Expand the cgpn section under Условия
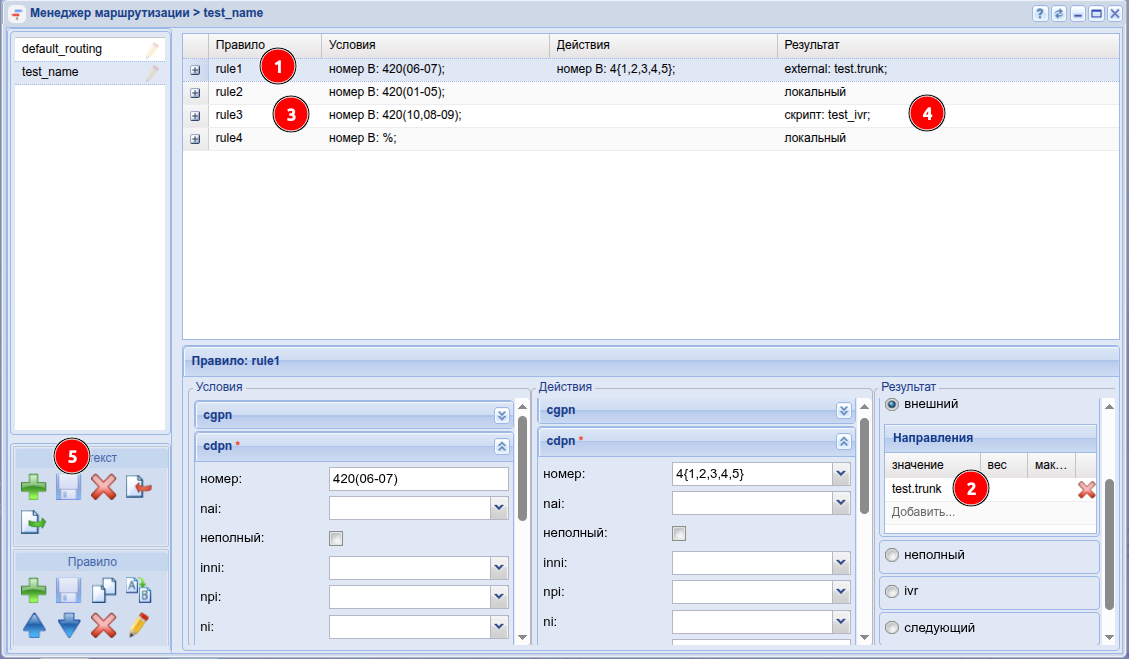The height and width of the screenshot is (659, 1129). coord(502,415)
